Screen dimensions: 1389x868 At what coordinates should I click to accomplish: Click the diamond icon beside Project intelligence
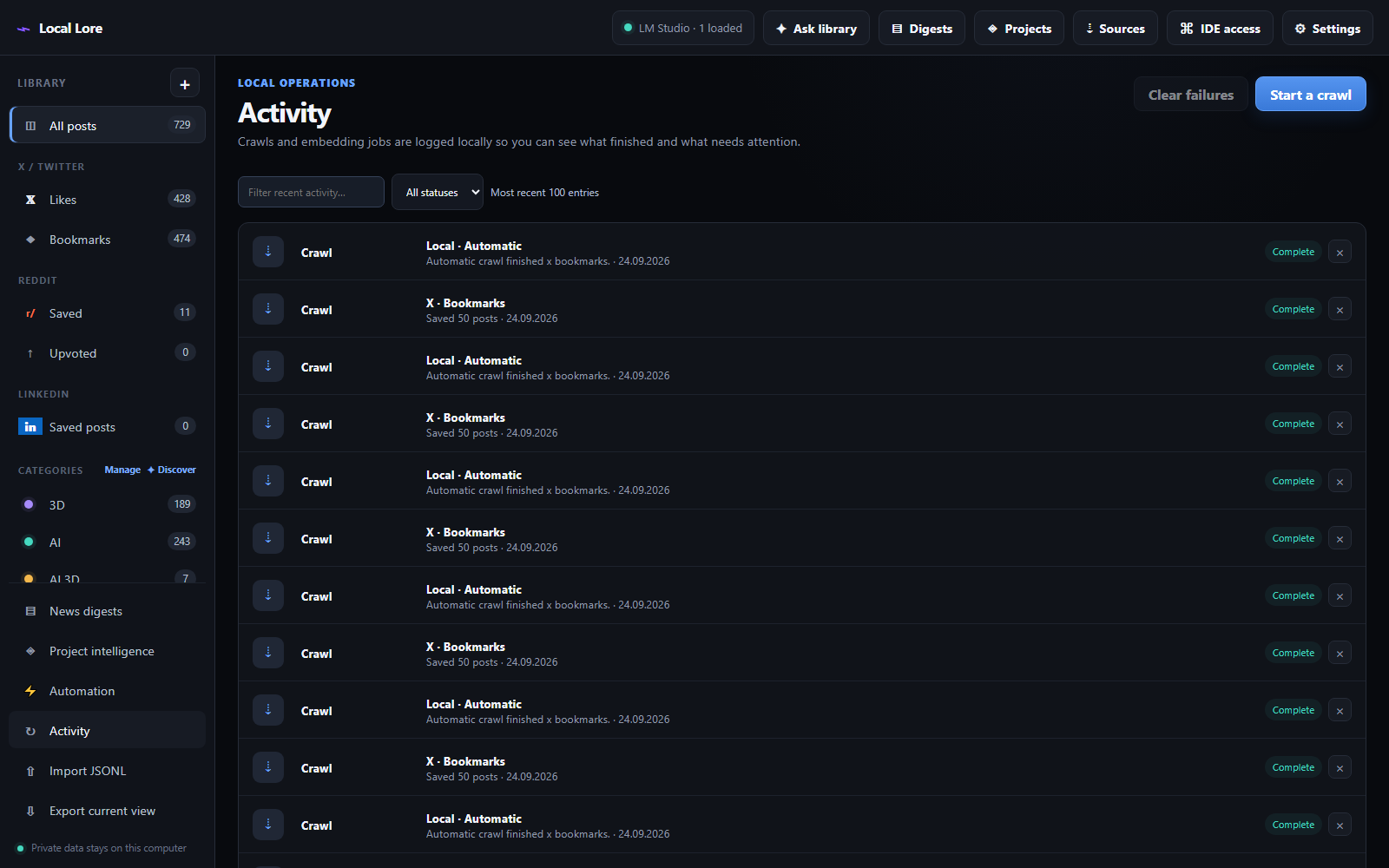pos(30,651)
